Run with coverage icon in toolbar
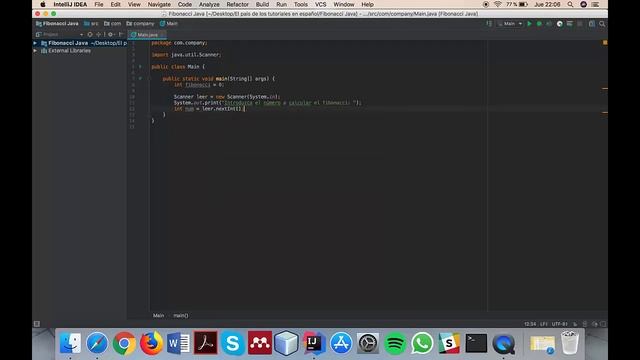 click(549, 24)
